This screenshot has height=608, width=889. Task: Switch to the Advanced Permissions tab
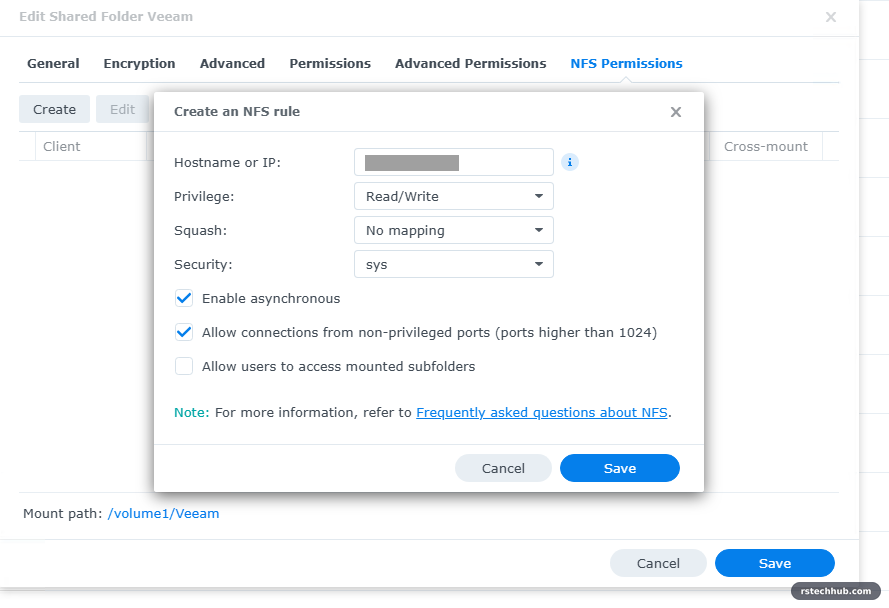point(471,64)
